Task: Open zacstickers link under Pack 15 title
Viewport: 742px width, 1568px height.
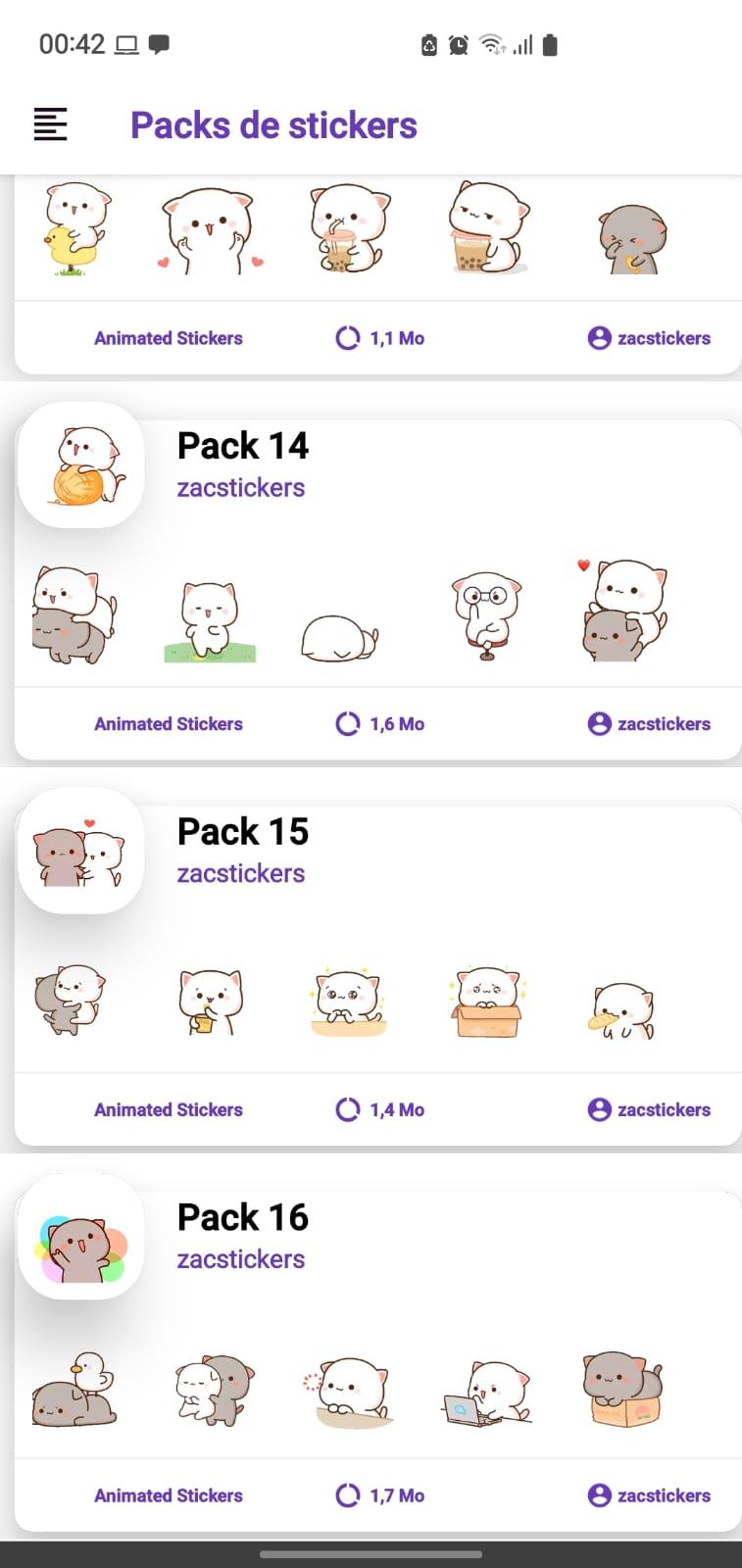Action: coord(241,873)
